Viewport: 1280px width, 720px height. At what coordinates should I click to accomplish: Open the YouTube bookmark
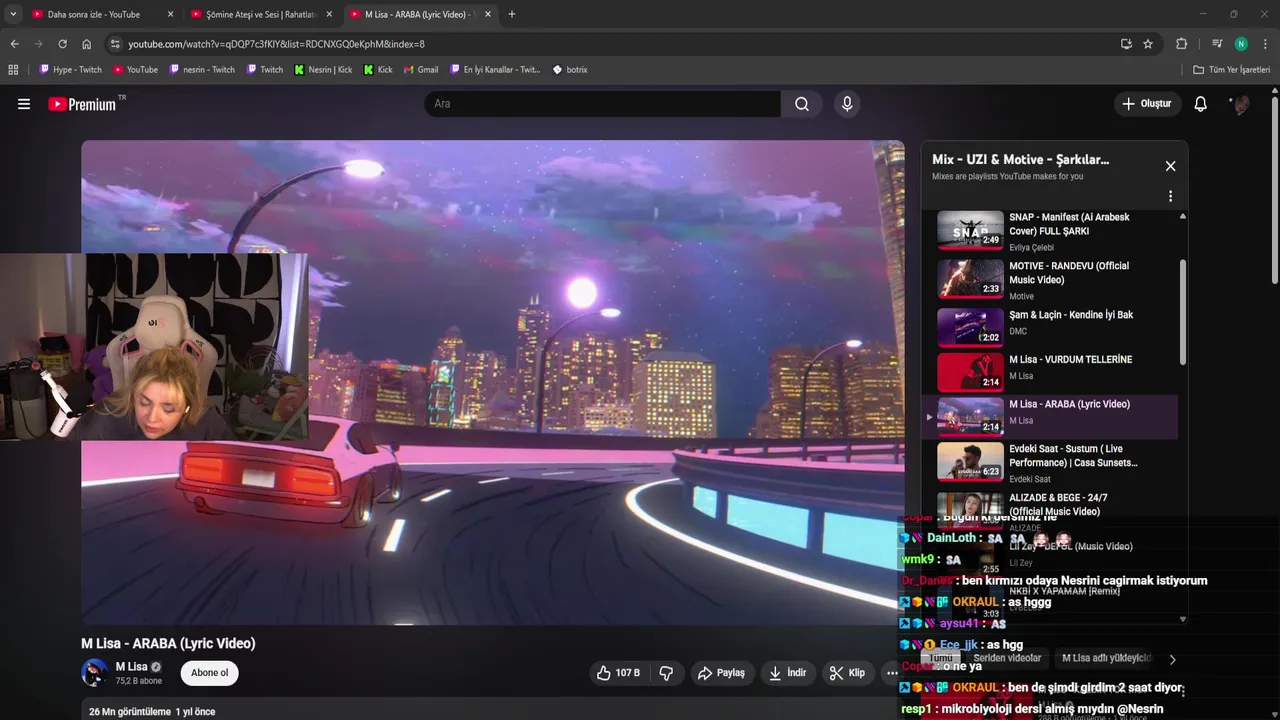[x=135, y=70]
